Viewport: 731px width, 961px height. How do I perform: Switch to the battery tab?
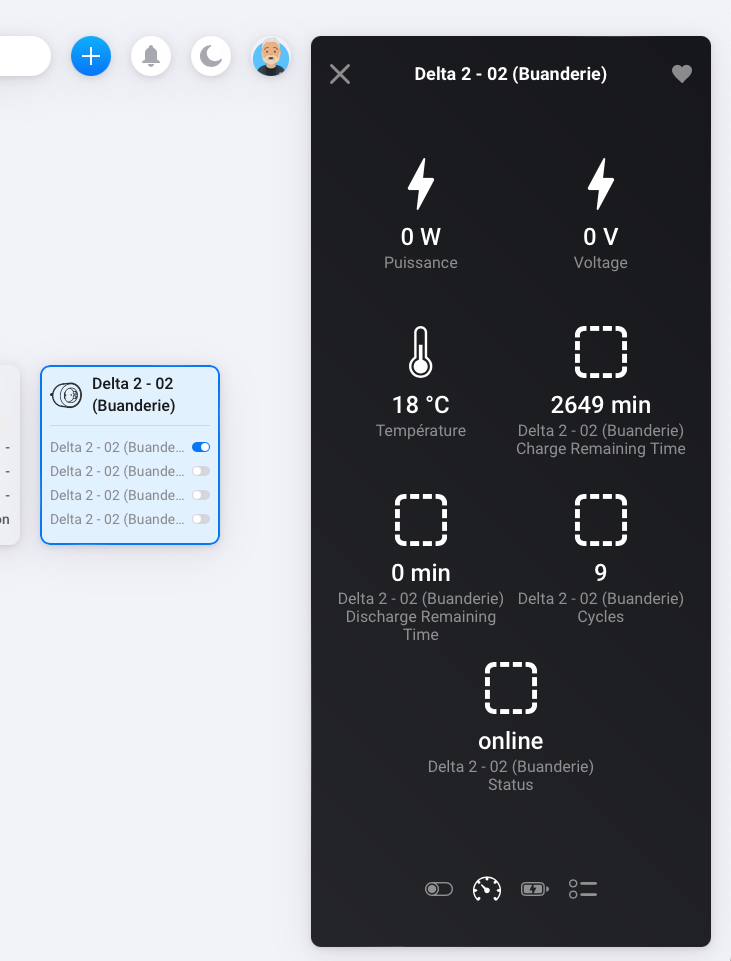pyautogui.click(x=535, y=889)
